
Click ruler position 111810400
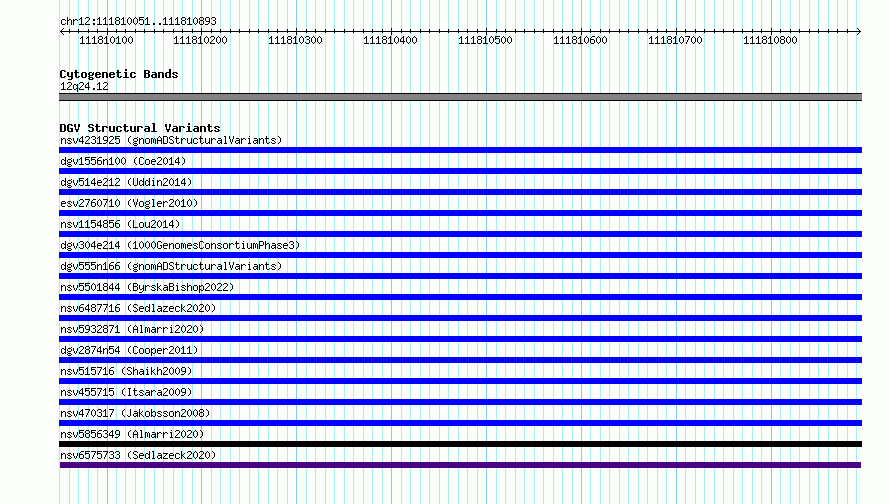coord(391,40)
